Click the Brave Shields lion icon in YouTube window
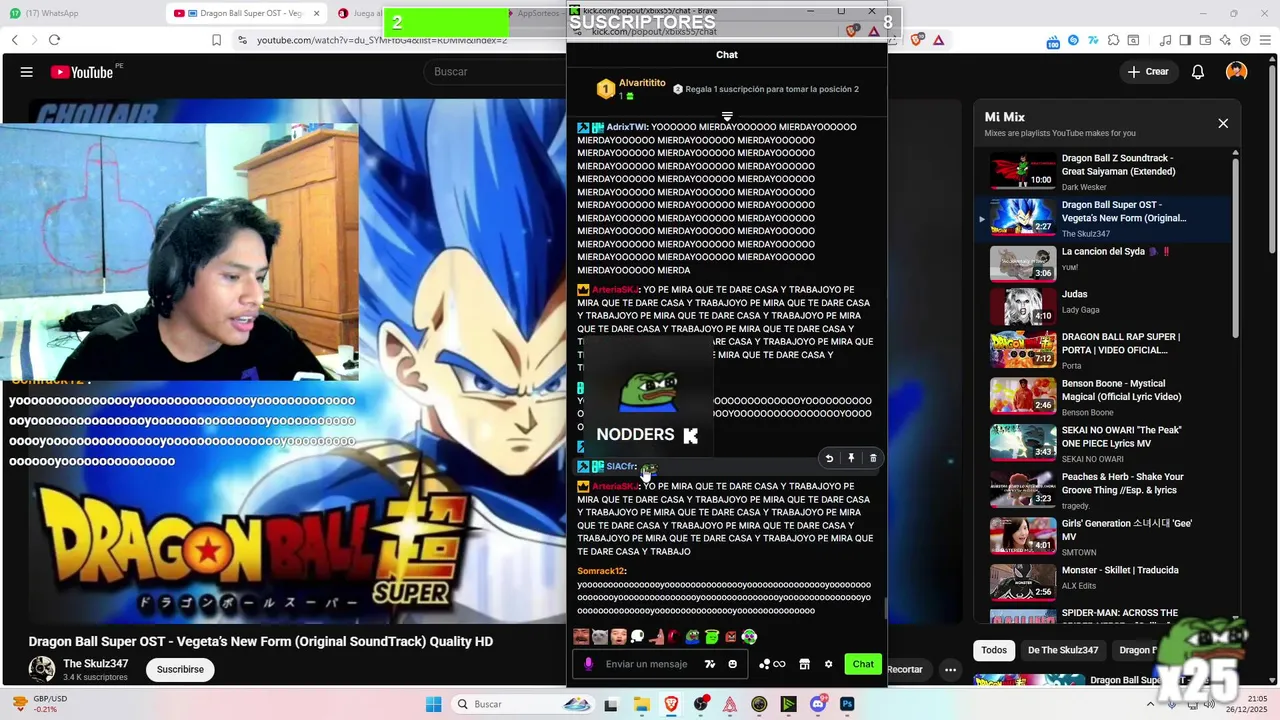This screenshot has width=1280, height=720. 917,40
